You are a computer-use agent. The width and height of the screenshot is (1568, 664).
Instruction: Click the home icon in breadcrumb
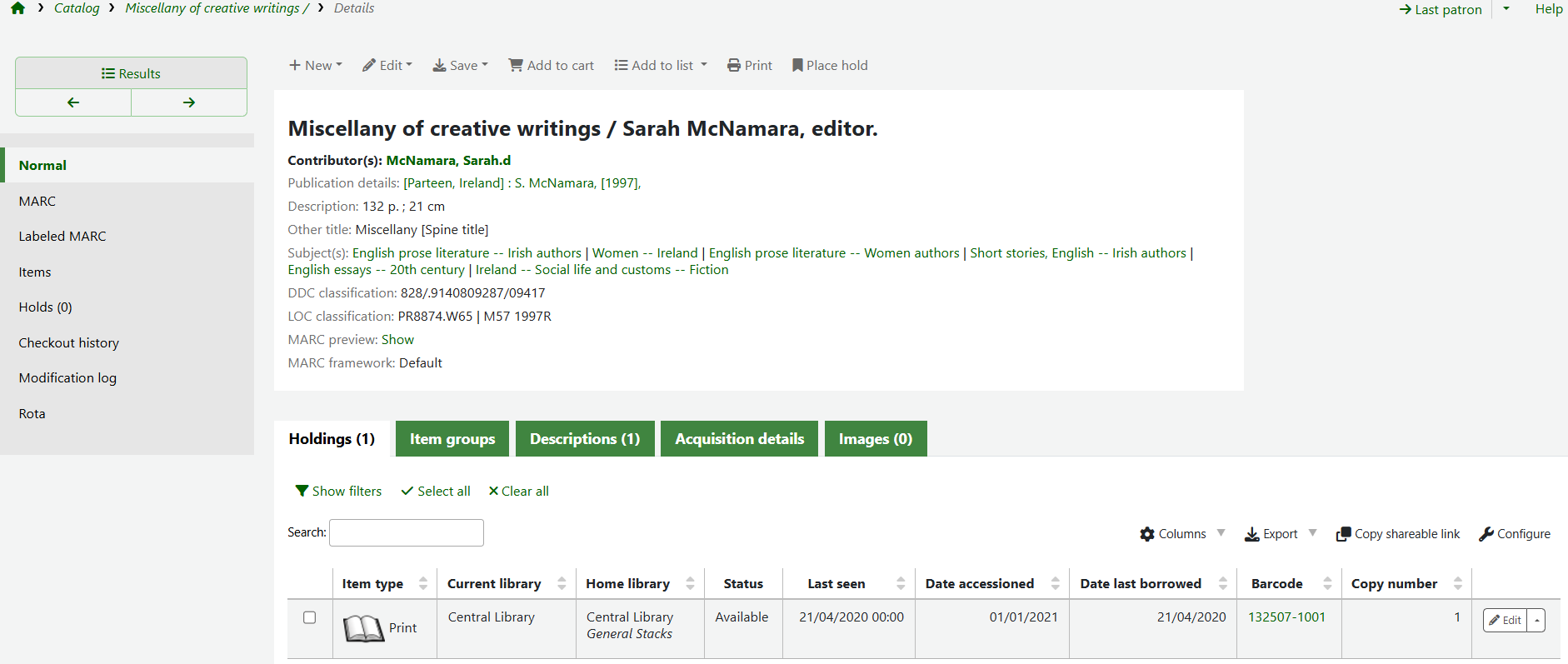[x=17, y=8]
